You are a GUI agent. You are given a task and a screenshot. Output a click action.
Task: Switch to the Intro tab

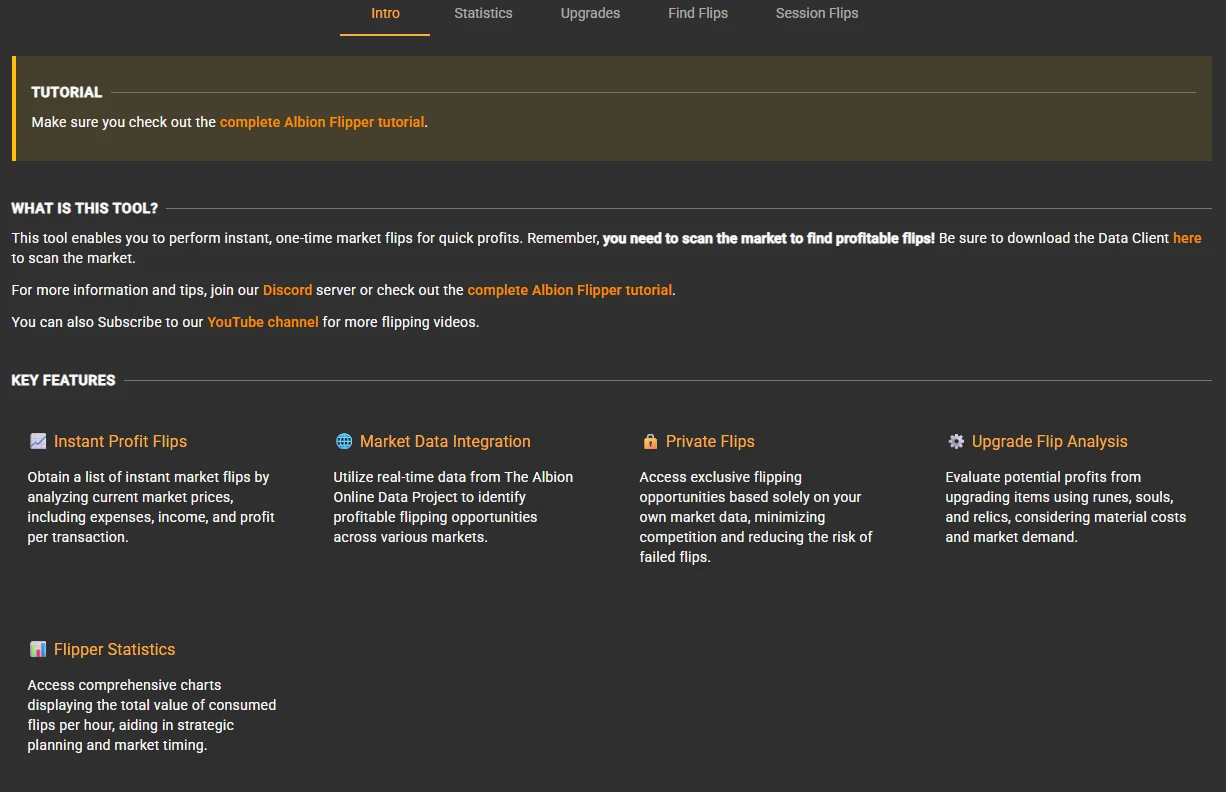[385, 14]
